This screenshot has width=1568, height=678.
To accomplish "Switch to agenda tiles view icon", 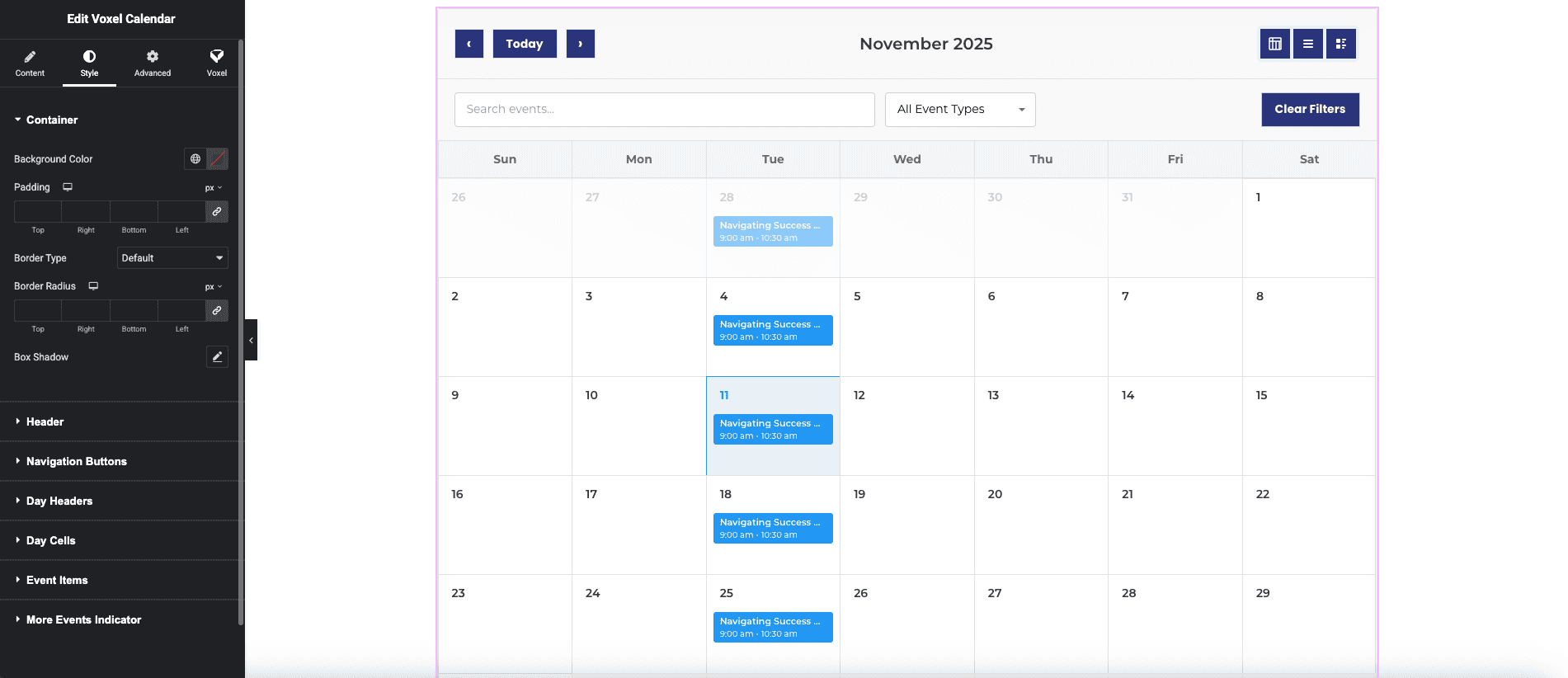I will pos(1340,44).
